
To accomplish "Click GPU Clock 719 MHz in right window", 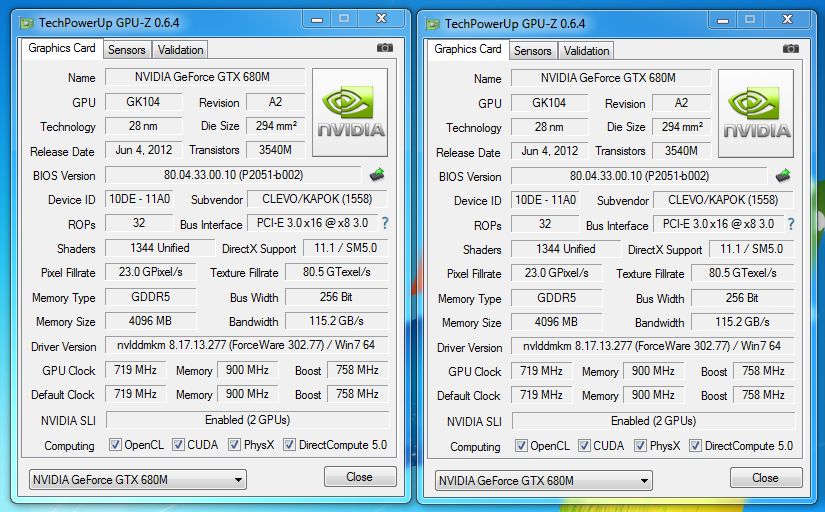I will [541, 371].
